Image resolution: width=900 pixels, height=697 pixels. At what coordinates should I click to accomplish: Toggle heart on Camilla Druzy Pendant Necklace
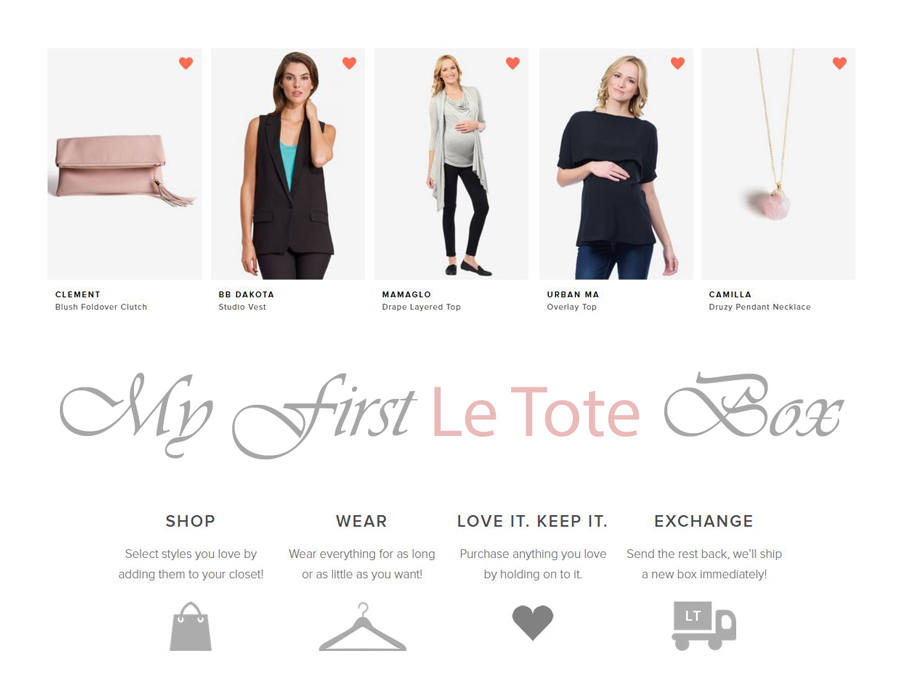pyautogui.click(x=839, y=63)
